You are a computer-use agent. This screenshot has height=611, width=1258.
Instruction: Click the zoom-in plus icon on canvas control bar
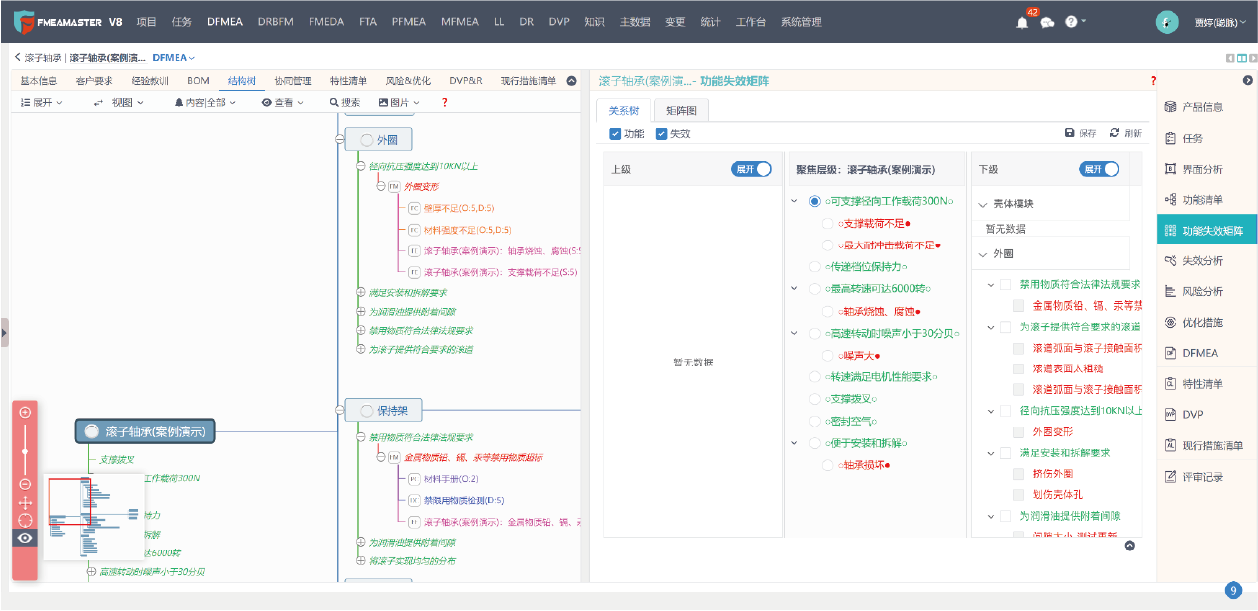coord(25,412)
